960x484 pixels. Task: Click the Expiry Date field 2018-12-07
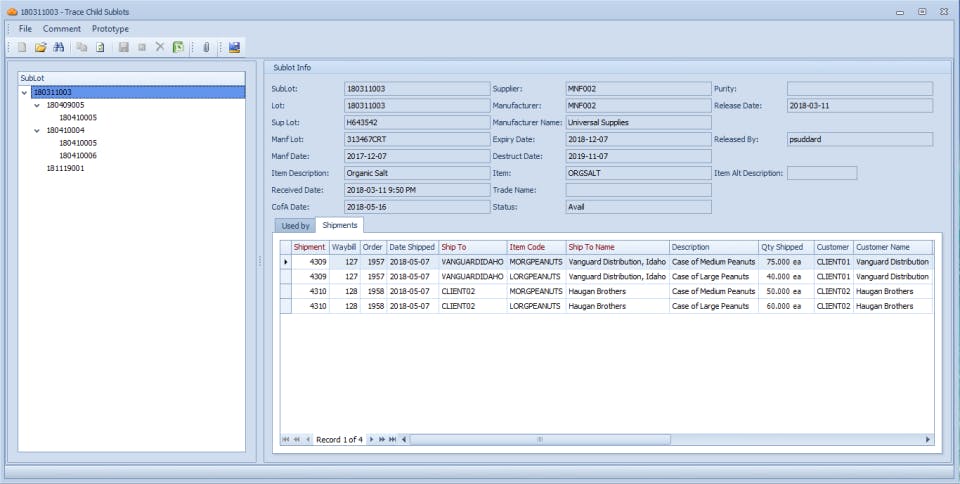[639, 139]
